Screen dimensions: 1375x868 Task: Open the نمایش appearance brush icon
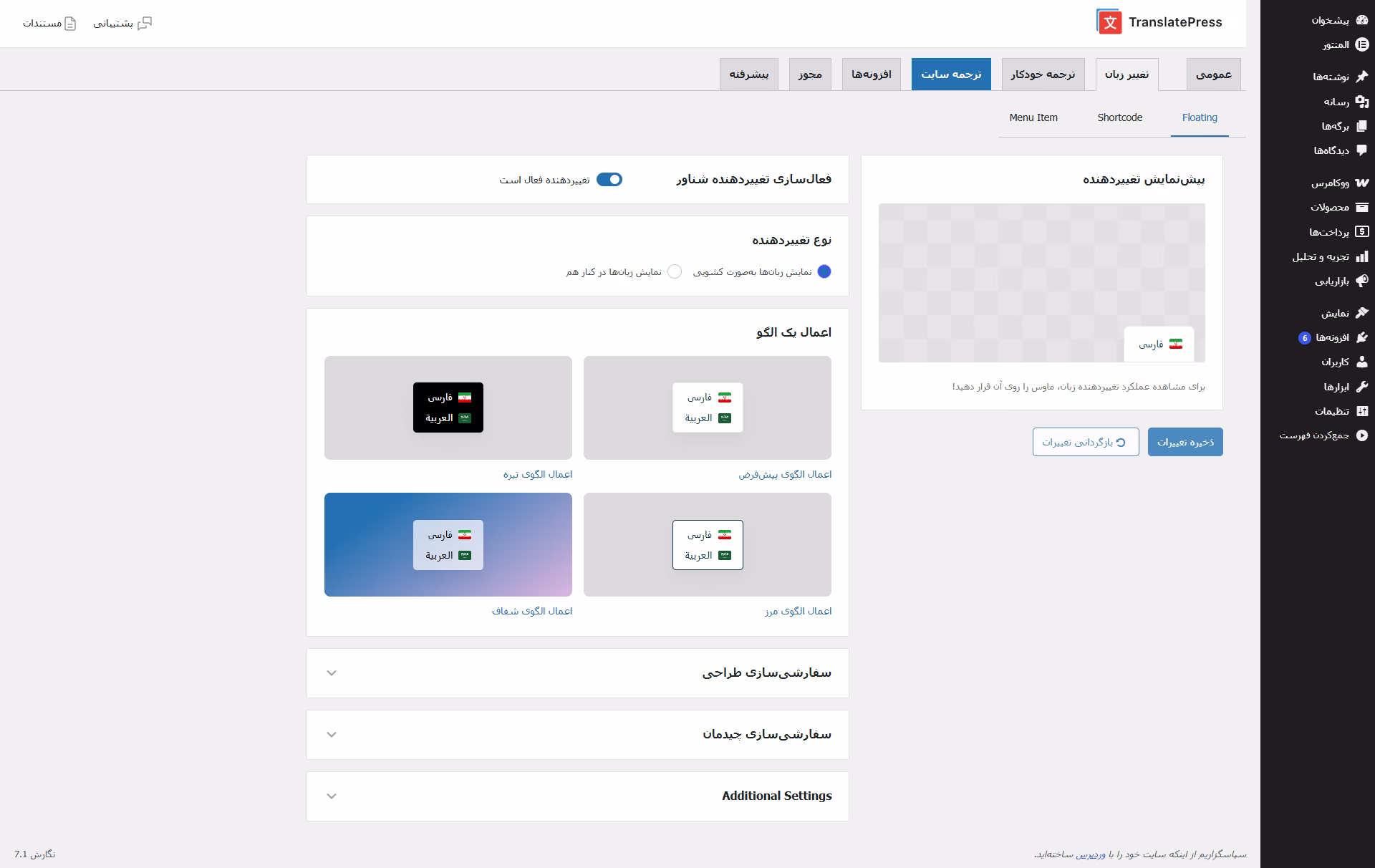(x=1361, y=313)
